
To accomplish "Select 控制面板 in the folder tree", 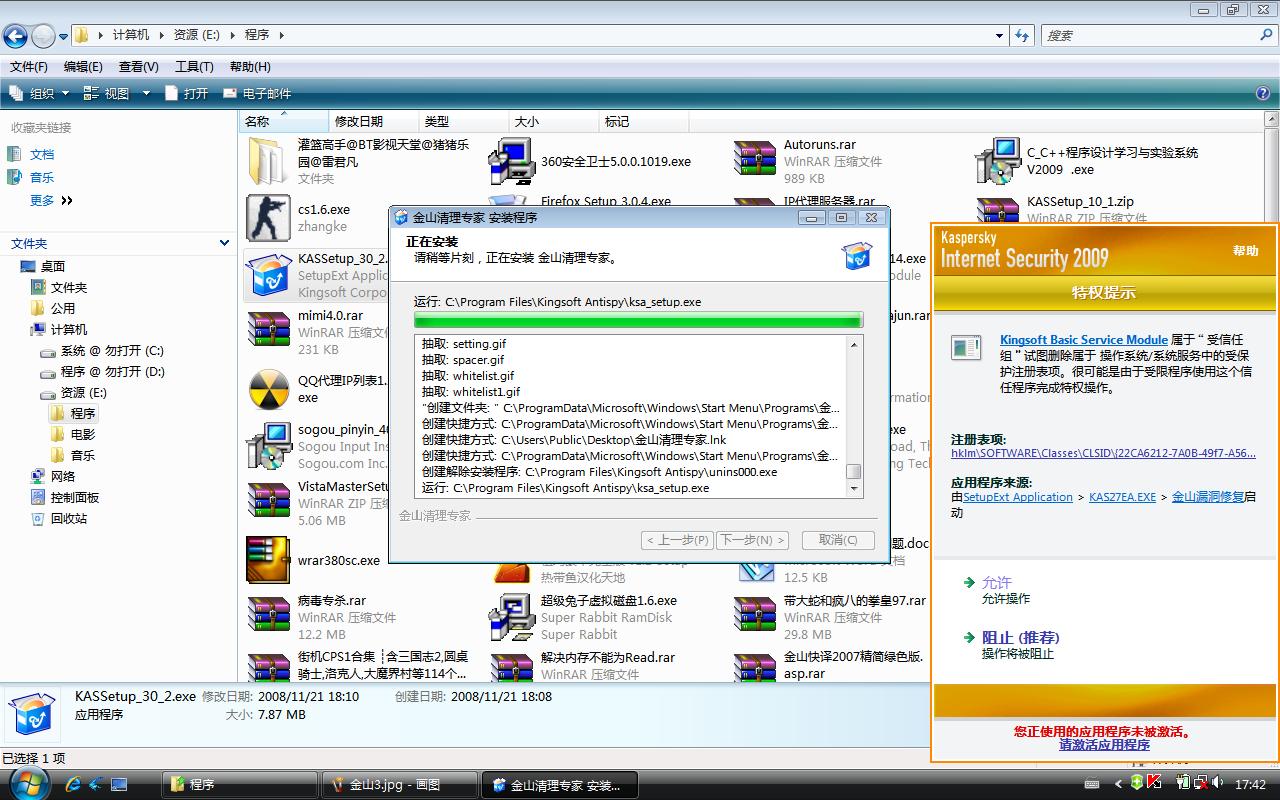I will tap(75, 497).
